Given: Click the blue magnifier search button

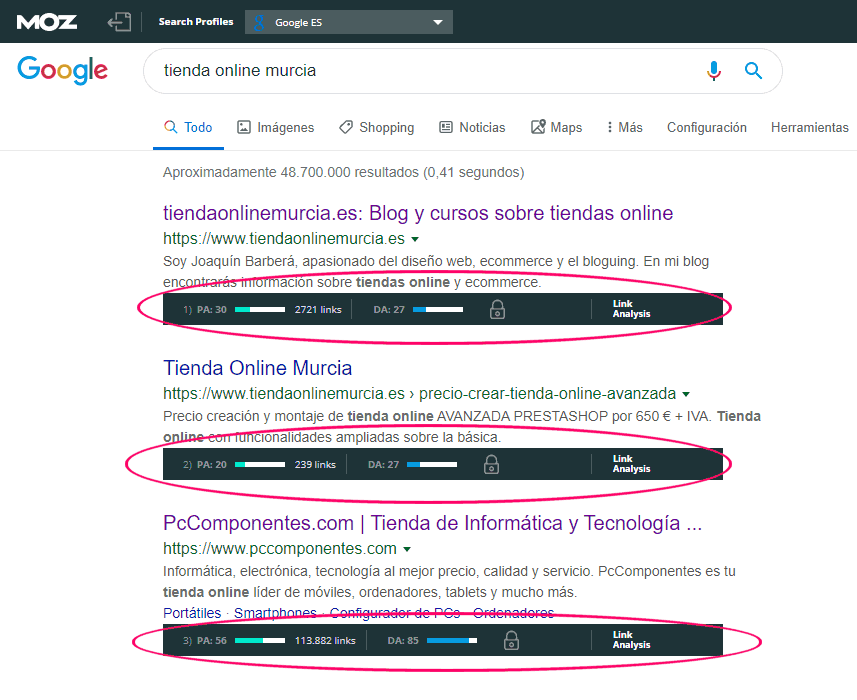Looking at the screenshot, I should 753,70.
